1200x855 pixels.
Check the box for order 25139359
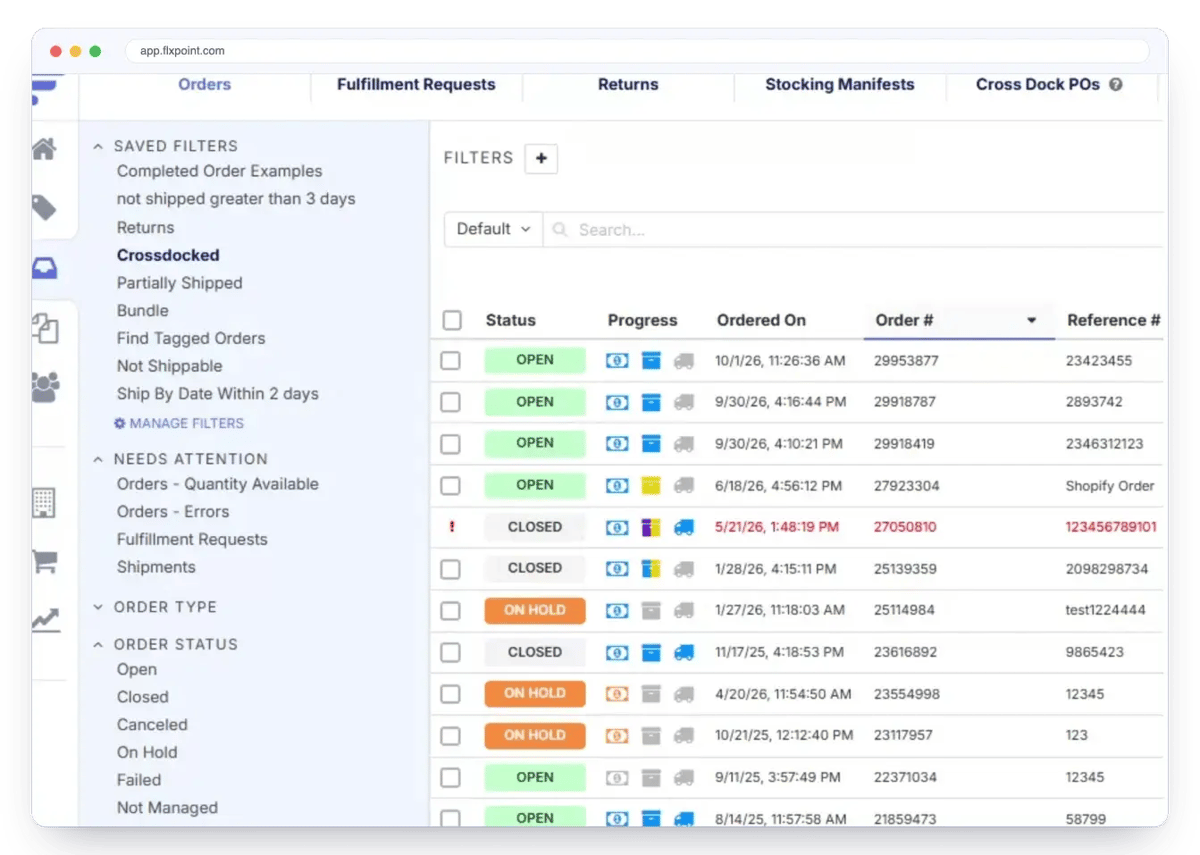[451, 569]
